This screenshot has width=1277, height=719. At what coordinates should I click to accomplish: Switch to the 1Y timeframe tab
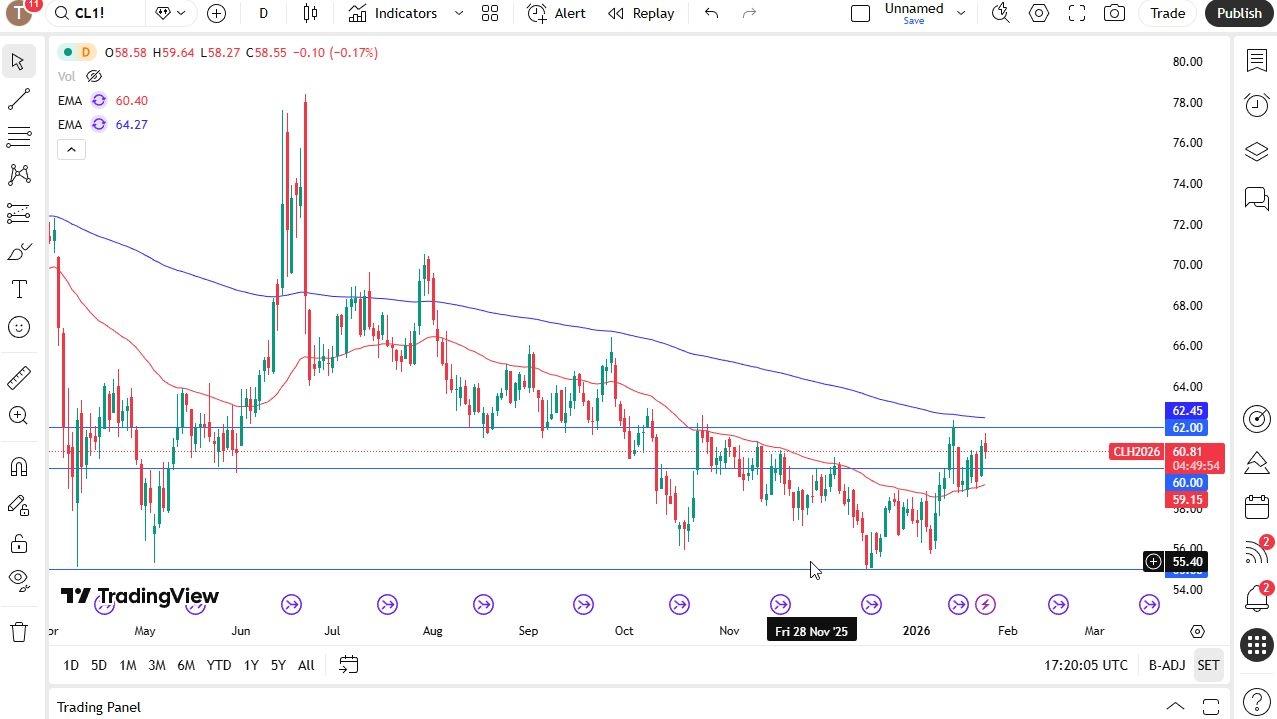tap(250, 665)
